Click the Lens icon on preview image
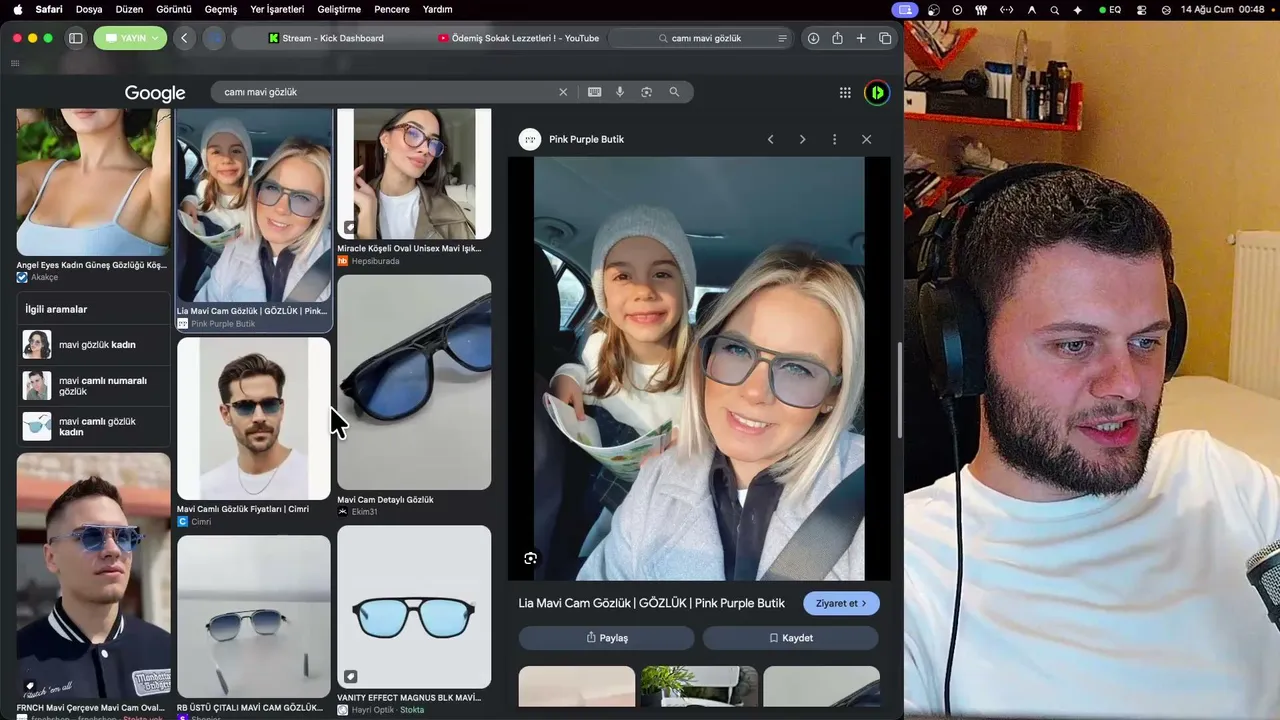 pyautogui.click(x=530, y=558)
